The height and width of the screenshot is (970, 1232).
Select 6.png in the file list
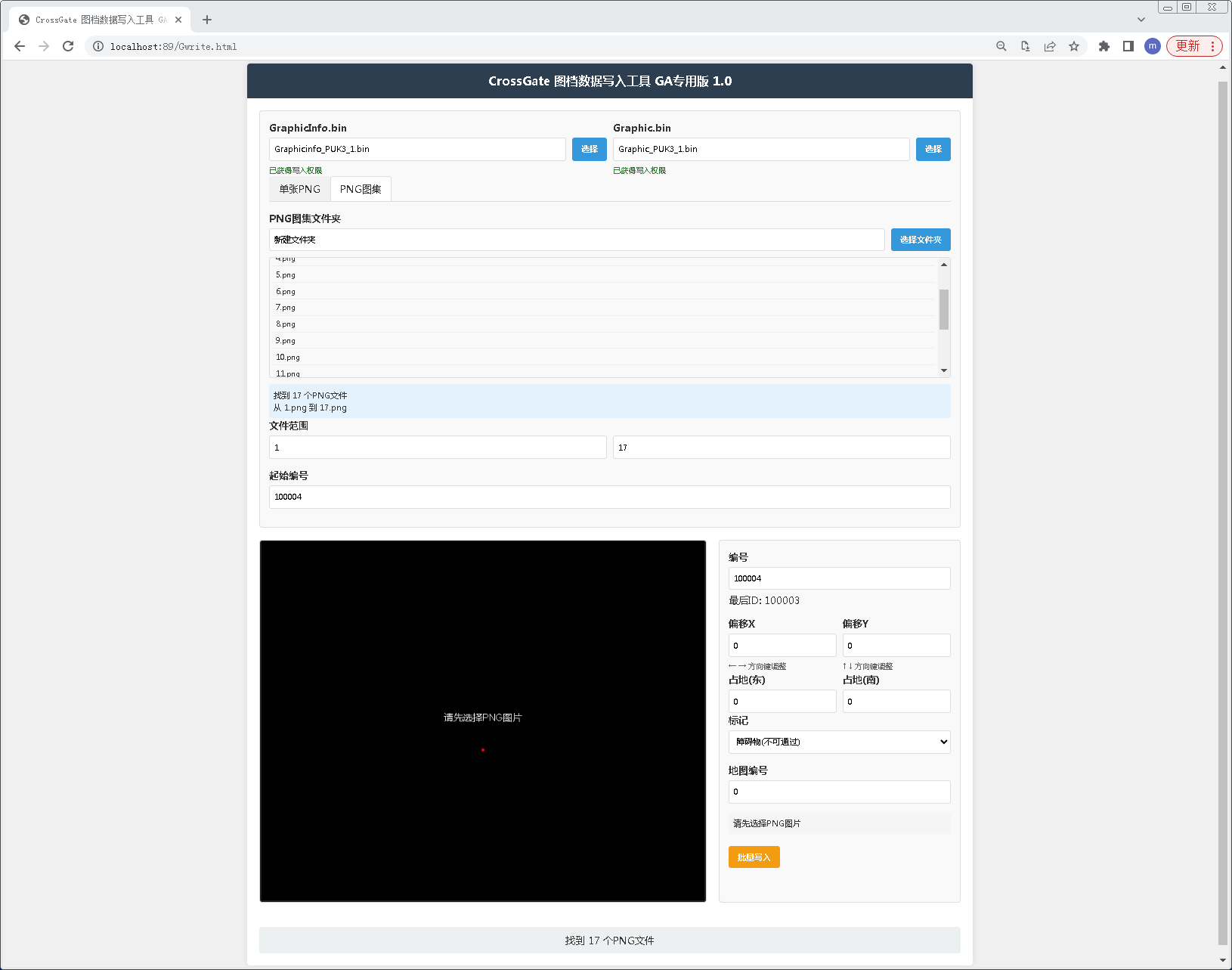point(603,292)
